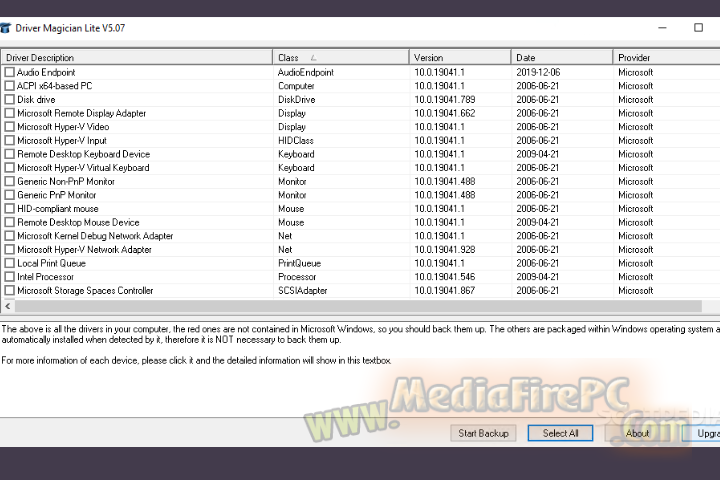Select the HID-compliant mouse checkbox

pyautogui.click(x=9, y=209)
